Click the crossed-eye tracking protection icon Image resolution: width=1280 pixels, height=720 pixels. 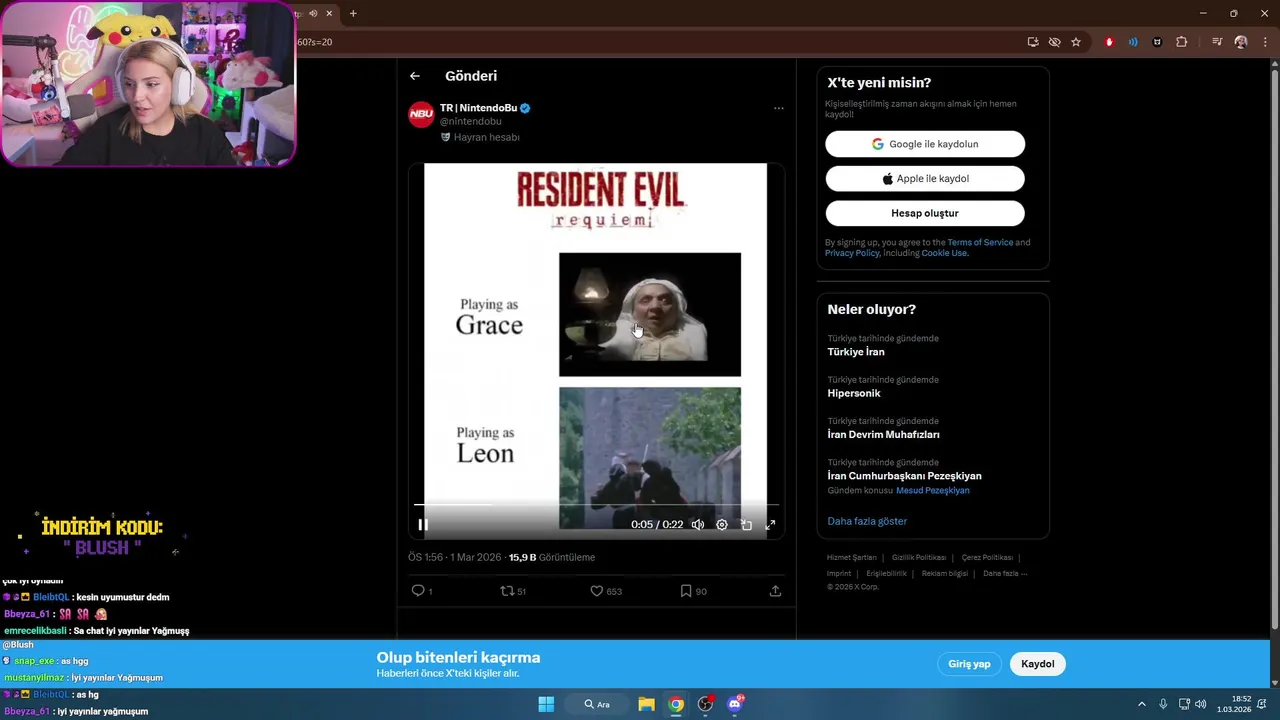1054,42
